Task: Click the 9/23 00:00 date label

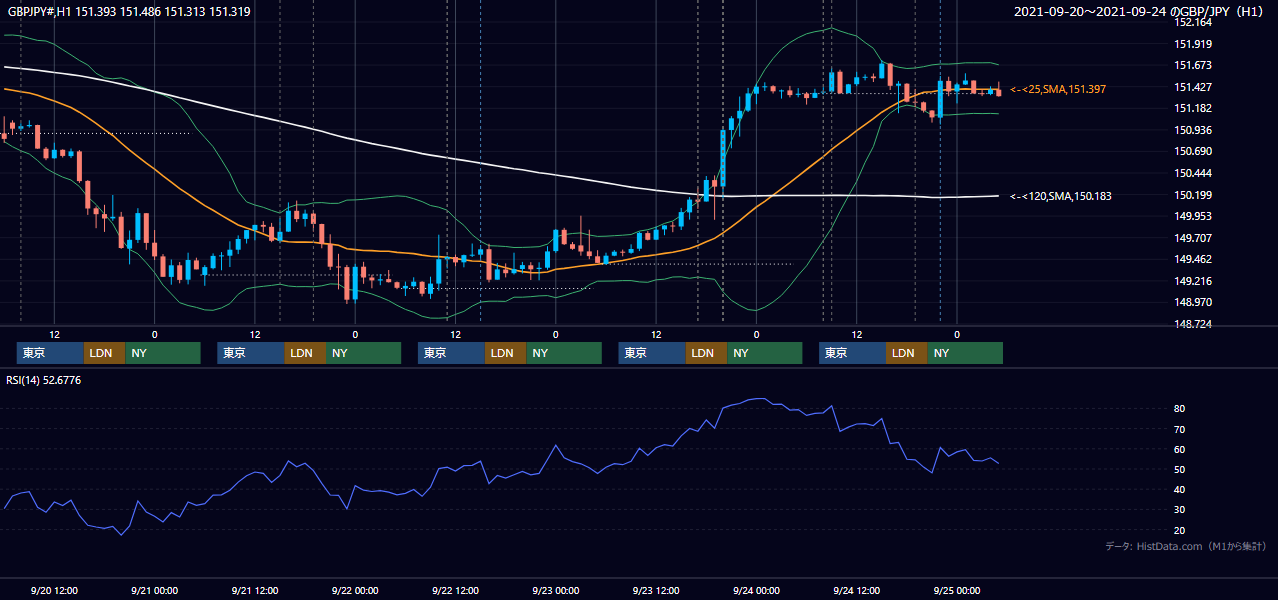Action: click(556, 590)
